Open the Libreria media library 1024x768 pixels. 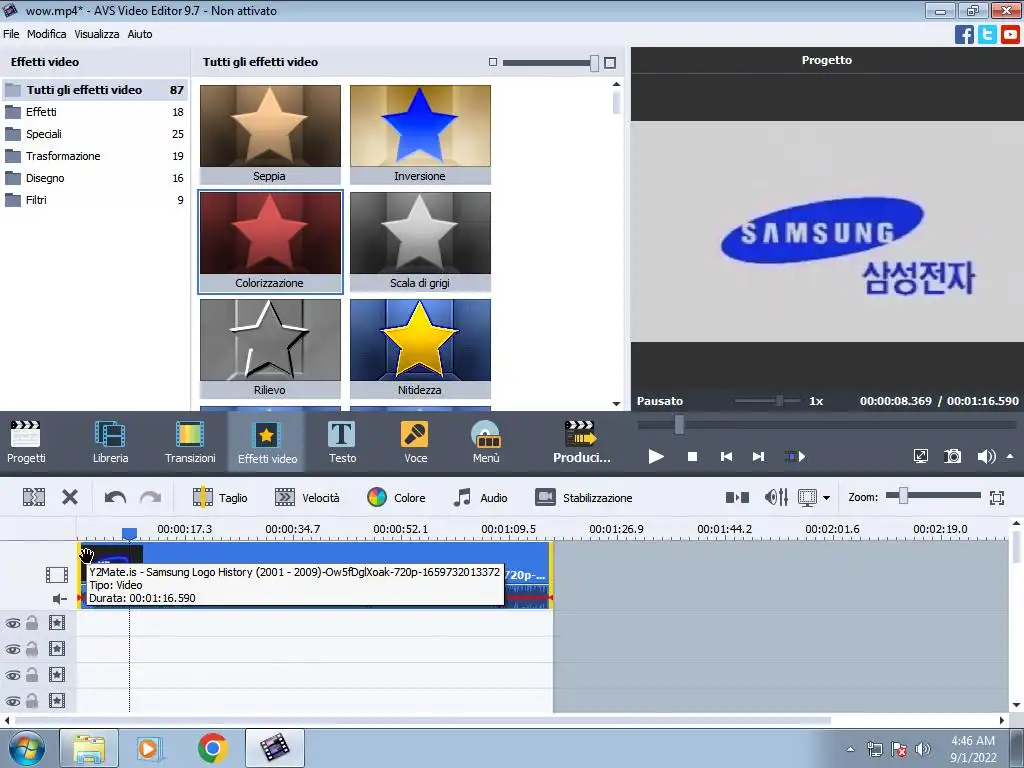click(x=110, y=441)
